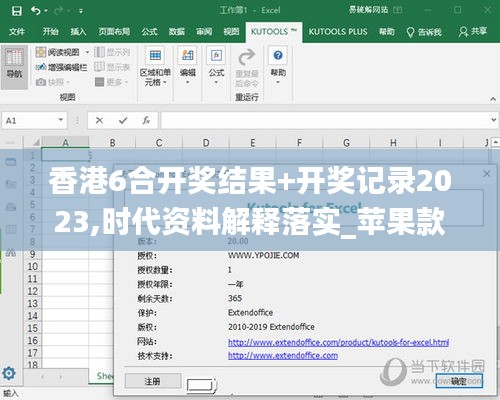Click the 共享 share button
Image resolution: width=500 pixels, height=400 pixels.
(x=473, y=32)
